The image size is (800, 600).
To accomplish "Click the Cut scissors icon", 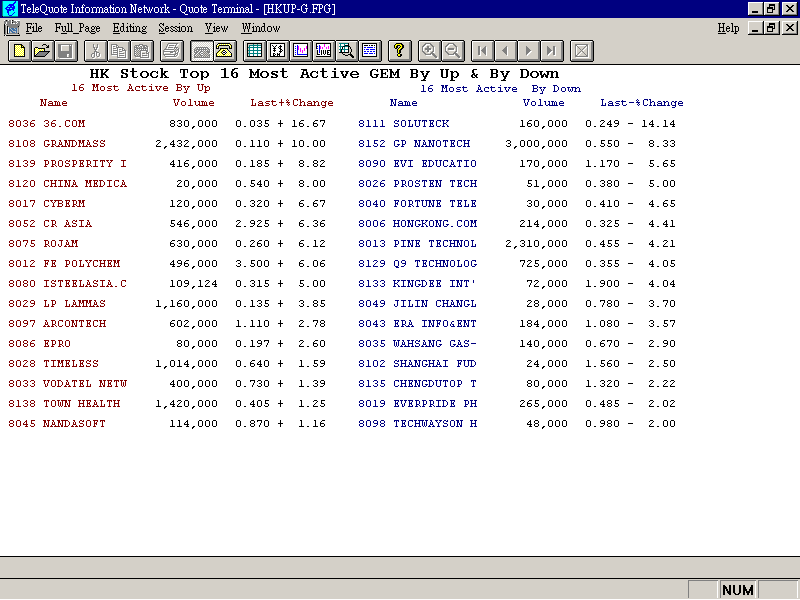I will (95, 51).
